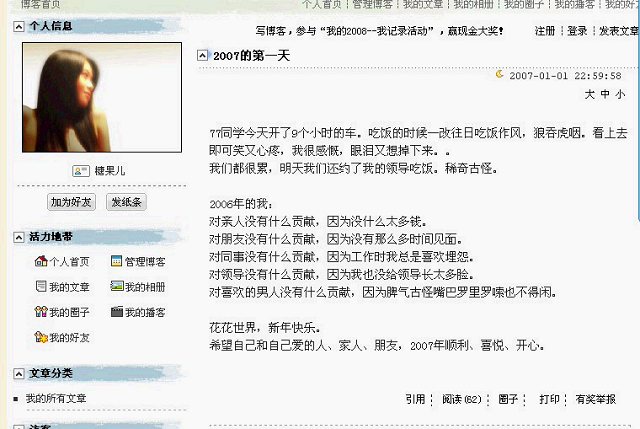This screenshot has width=640, height=429.
Task: Click the profile card icon beside 糖果儿
Action: click(x=81, y=171)
